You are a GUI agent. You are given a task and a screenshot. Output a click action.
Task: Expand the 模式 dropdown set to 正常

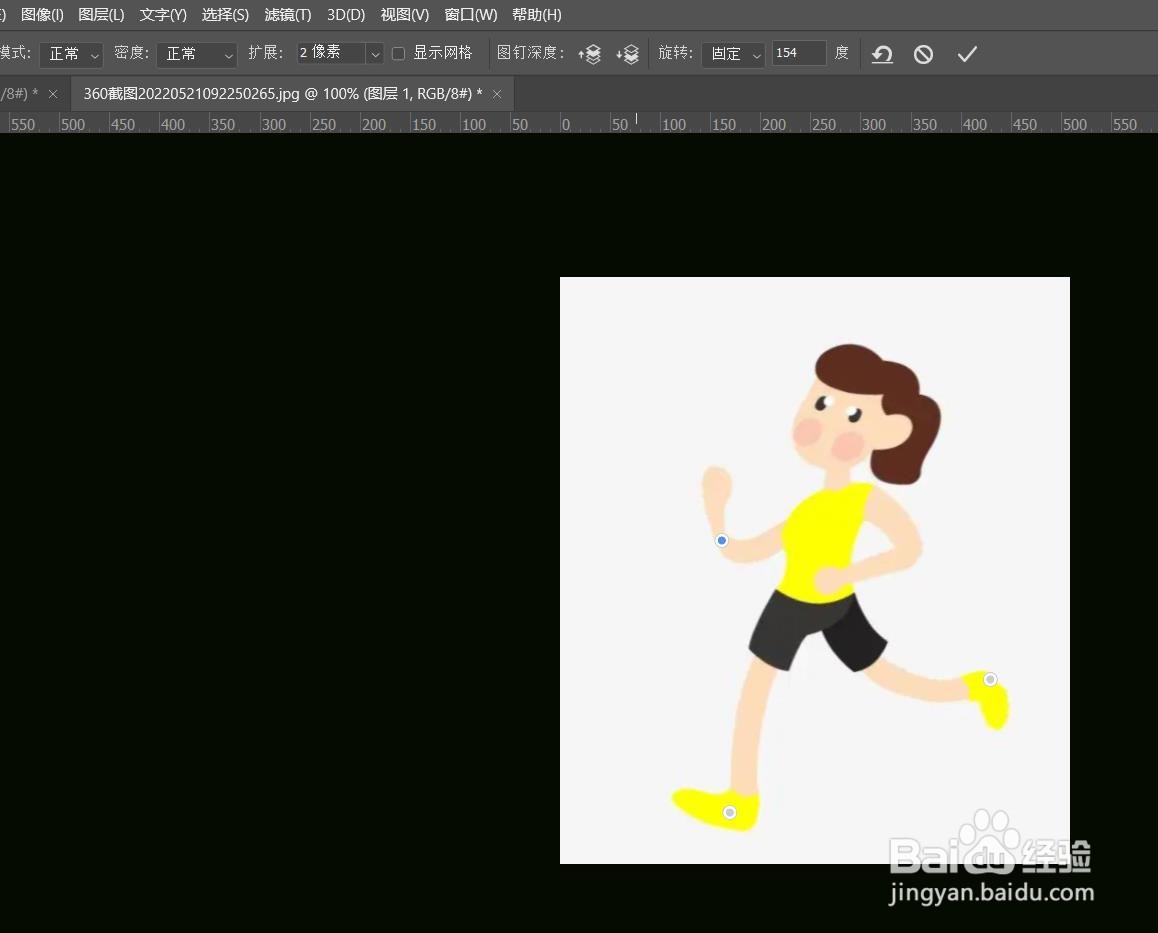click(71, 54)
